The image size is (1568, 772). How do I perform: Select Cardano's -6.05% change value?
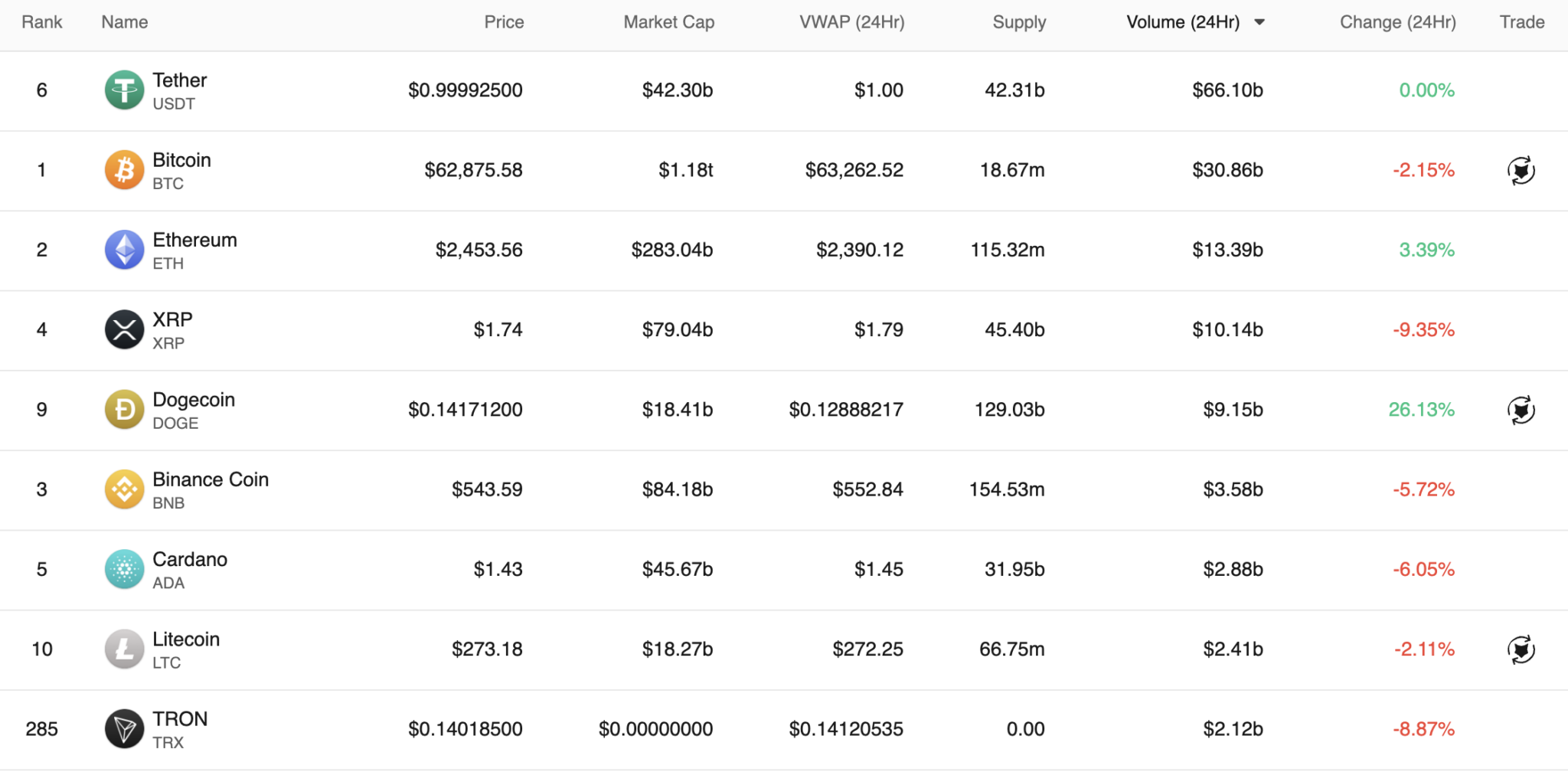click(x=1423, y=569)
